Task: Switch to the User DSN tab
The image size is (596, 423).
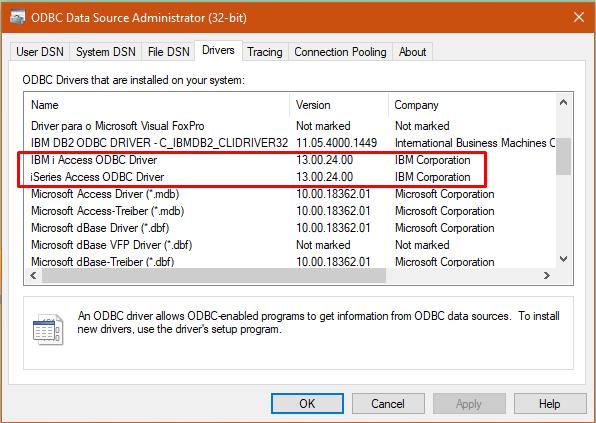Action: (x=40, y=52)
